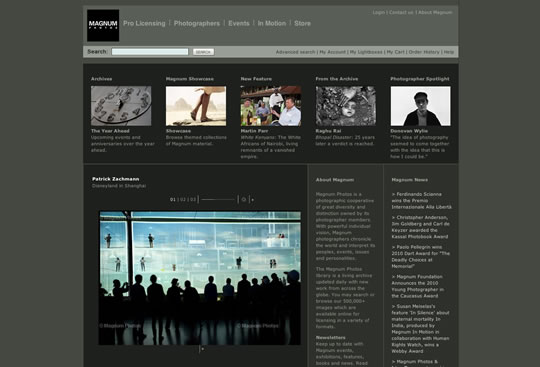Open the Contact us link
Screen dimensions: 540x367
pos(401,12)
